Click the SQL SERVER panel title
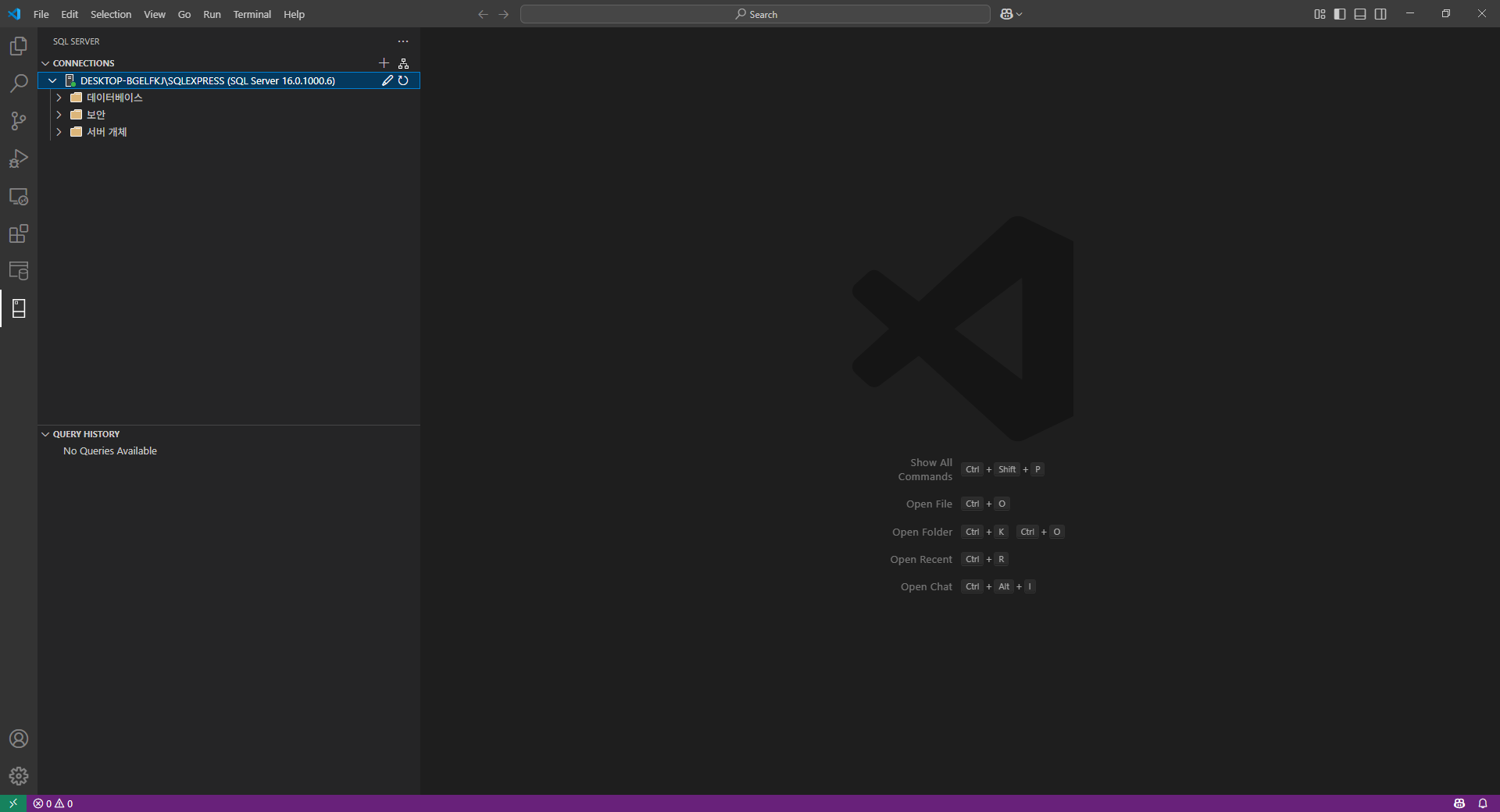Image resolution: width=1500 pixels, height=812 pixels. click(x=77, y=41)
